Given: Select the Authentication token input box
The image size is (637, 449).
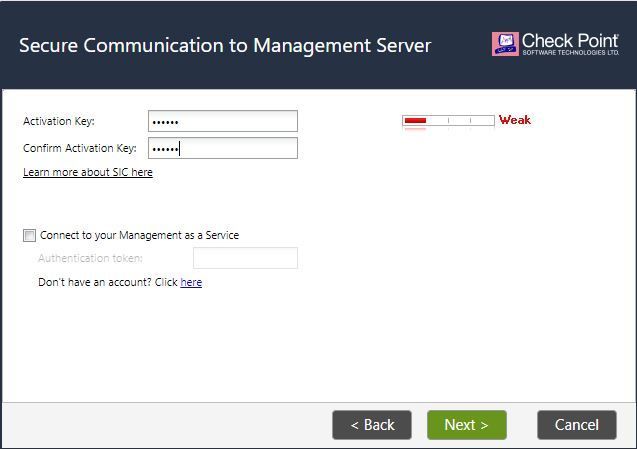Looking at the screenshot, I should pos(245,258).
